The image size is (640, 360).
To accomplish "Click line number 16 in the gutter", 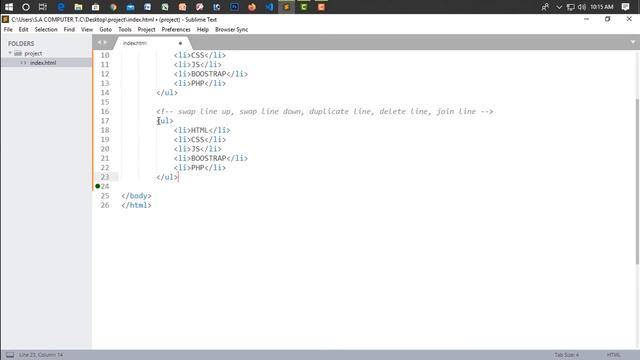I will click(105, 111).
